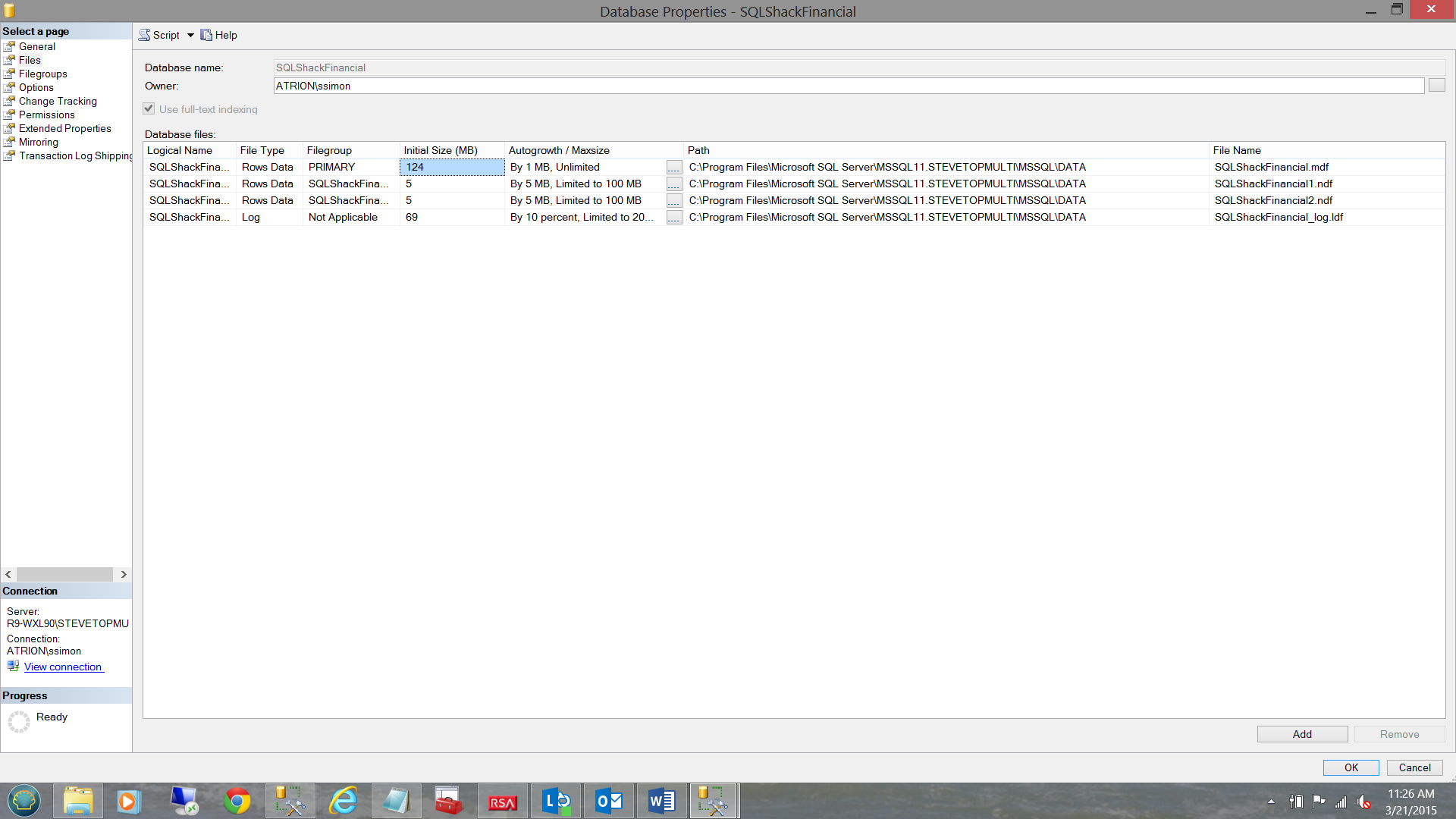Open Outlook from the taskbar
This screenshot has width=1456, height=819.
(x=608, y=801)
